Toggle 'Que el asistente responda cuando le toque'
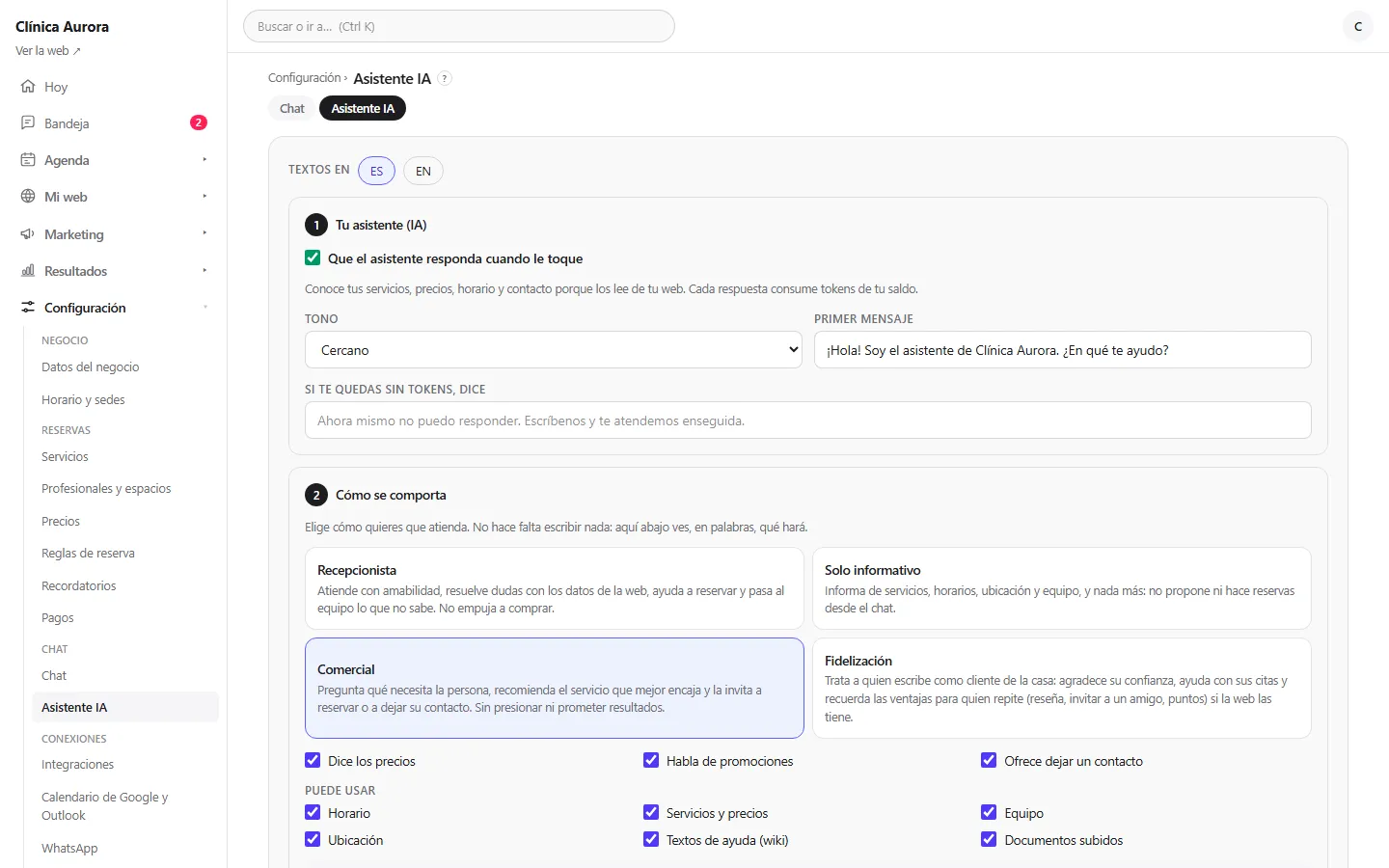This screenshot has width=1389, height=868. 313,258
